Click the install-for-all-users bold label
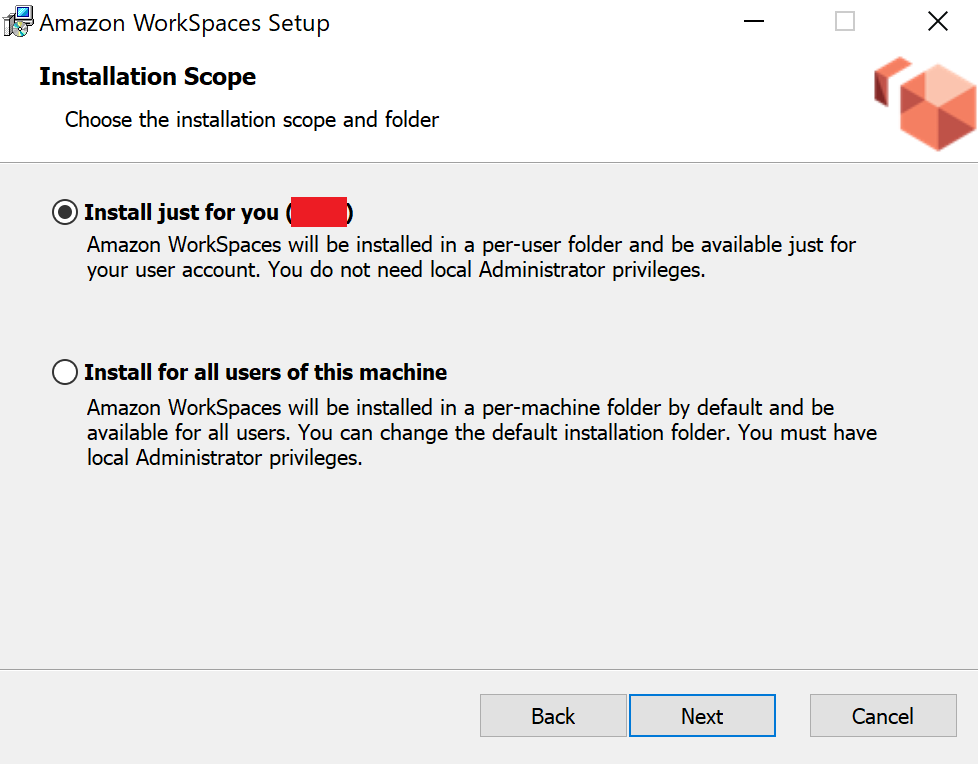978x764 pixels. click(265, 371)
